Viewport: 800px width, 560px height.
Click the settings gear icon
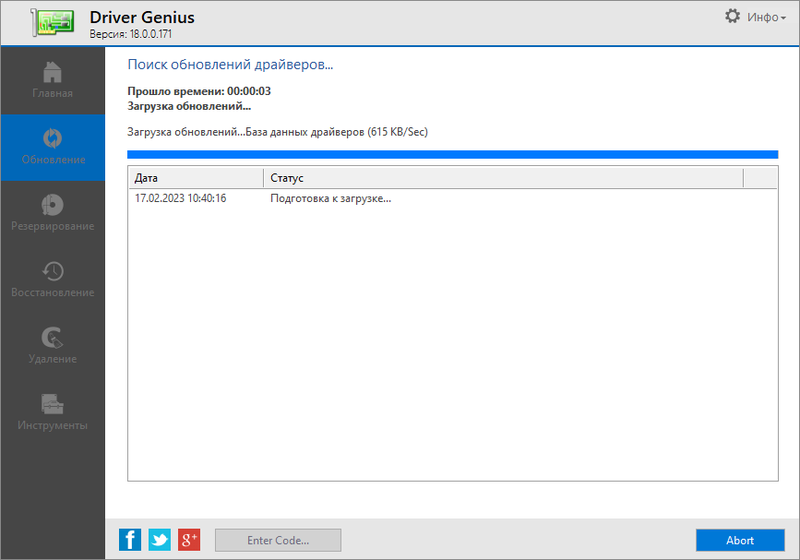(x=732, y=16)
